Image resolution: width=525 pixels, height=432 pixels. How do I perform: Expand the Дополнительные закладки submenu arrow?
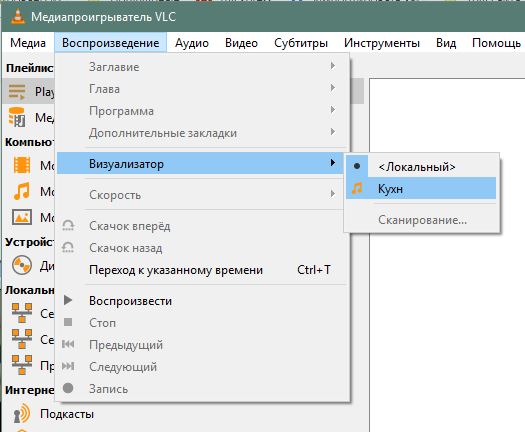pos(332,132)
